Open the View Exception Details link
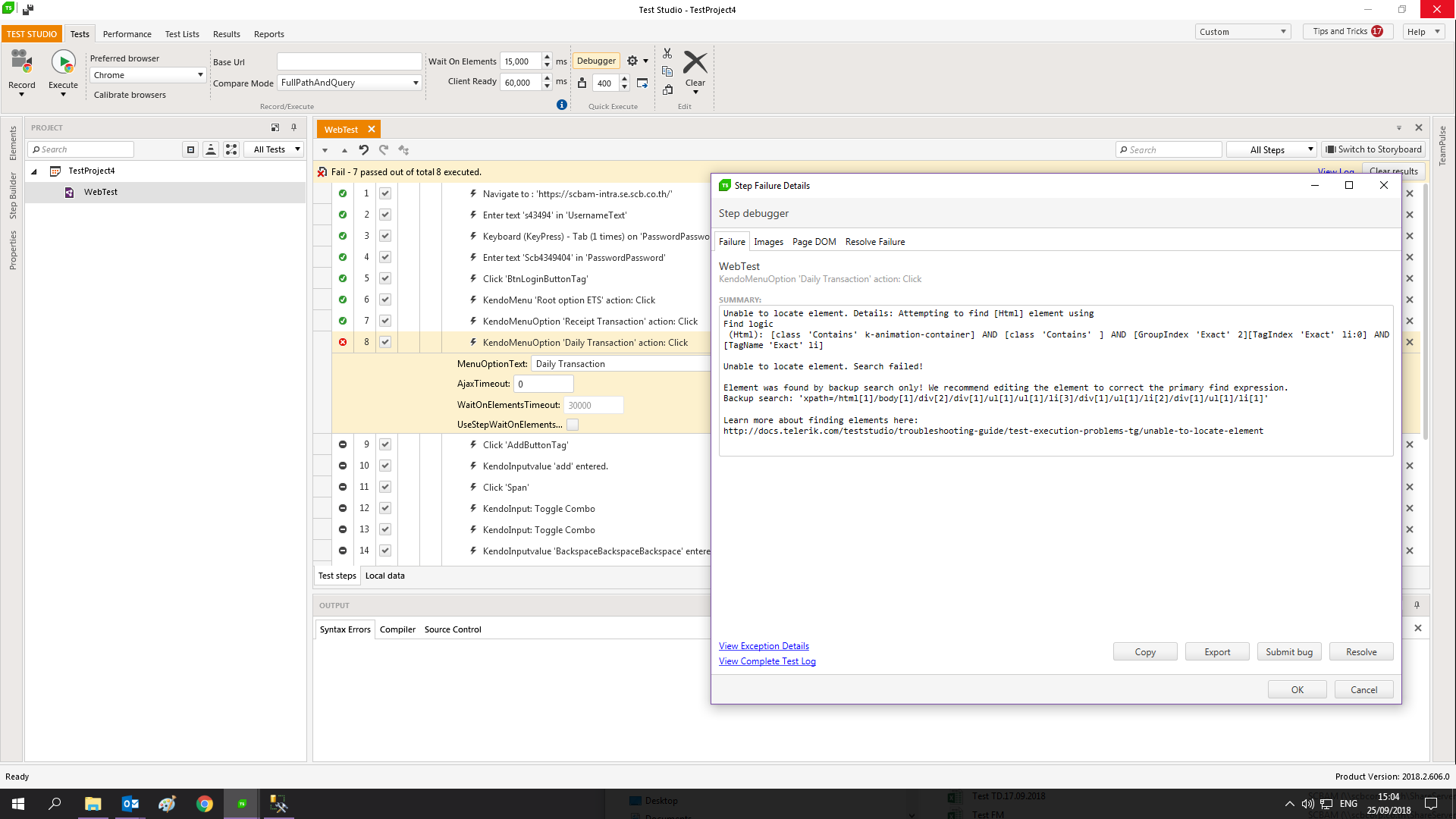 [764, 646]
